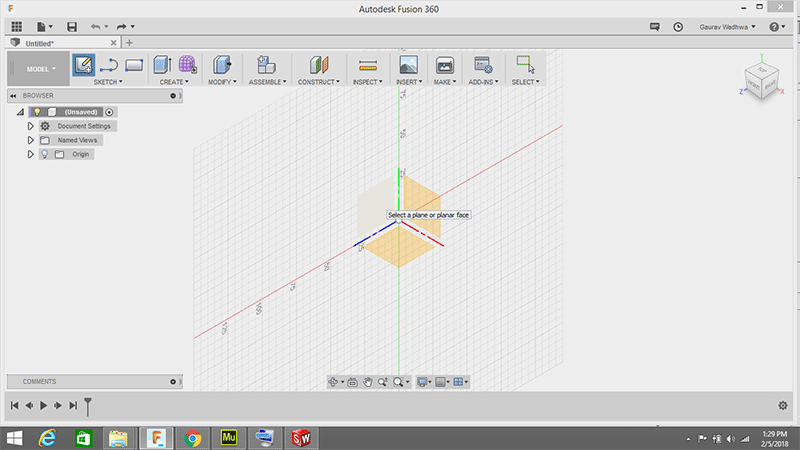Select the Line sketch tool
The height and width of the screenshot is (450, 800).
point(109,65)
